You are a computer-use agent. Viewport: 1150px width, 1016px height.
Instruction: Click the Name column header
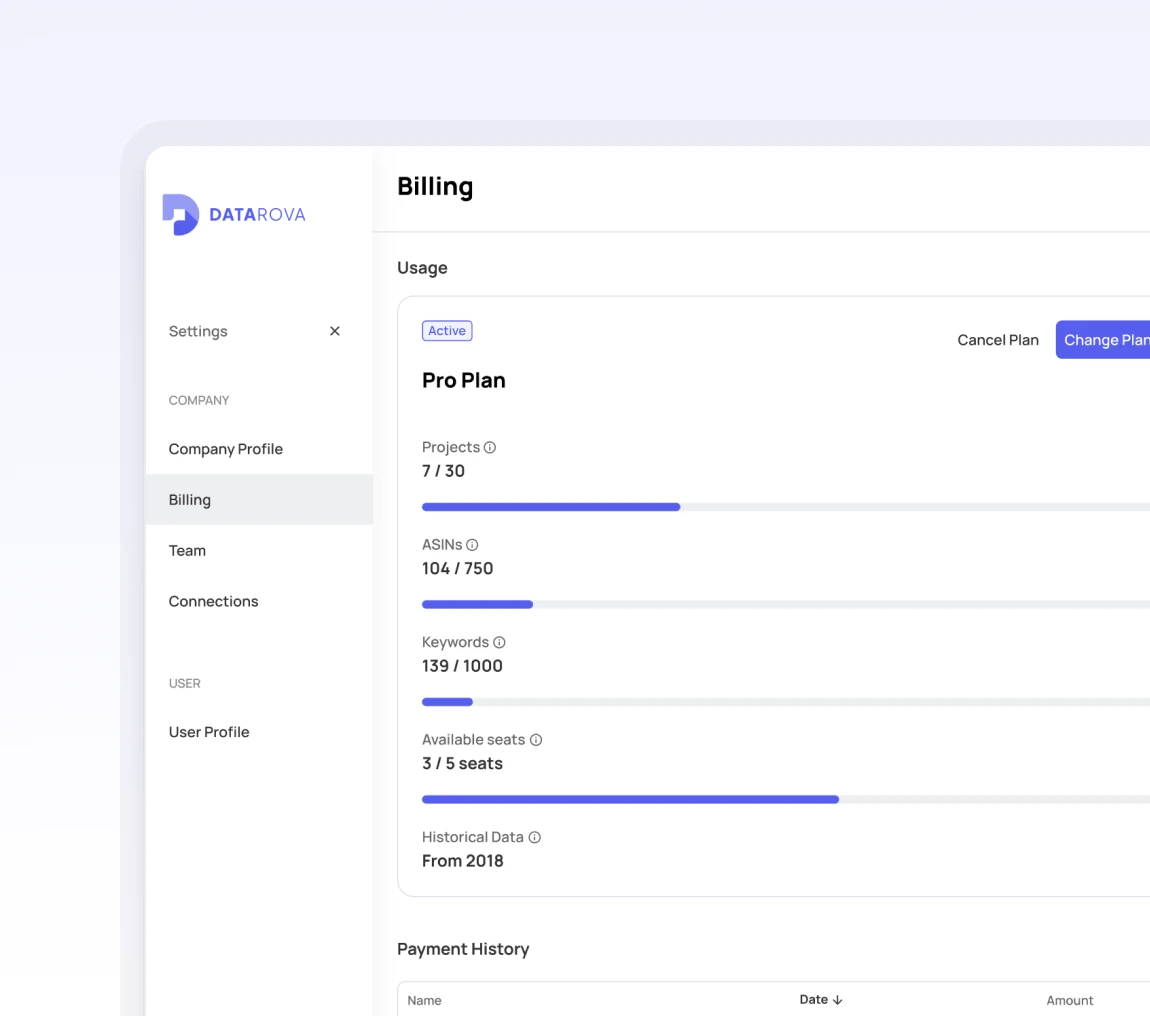tap(424, 1001)
